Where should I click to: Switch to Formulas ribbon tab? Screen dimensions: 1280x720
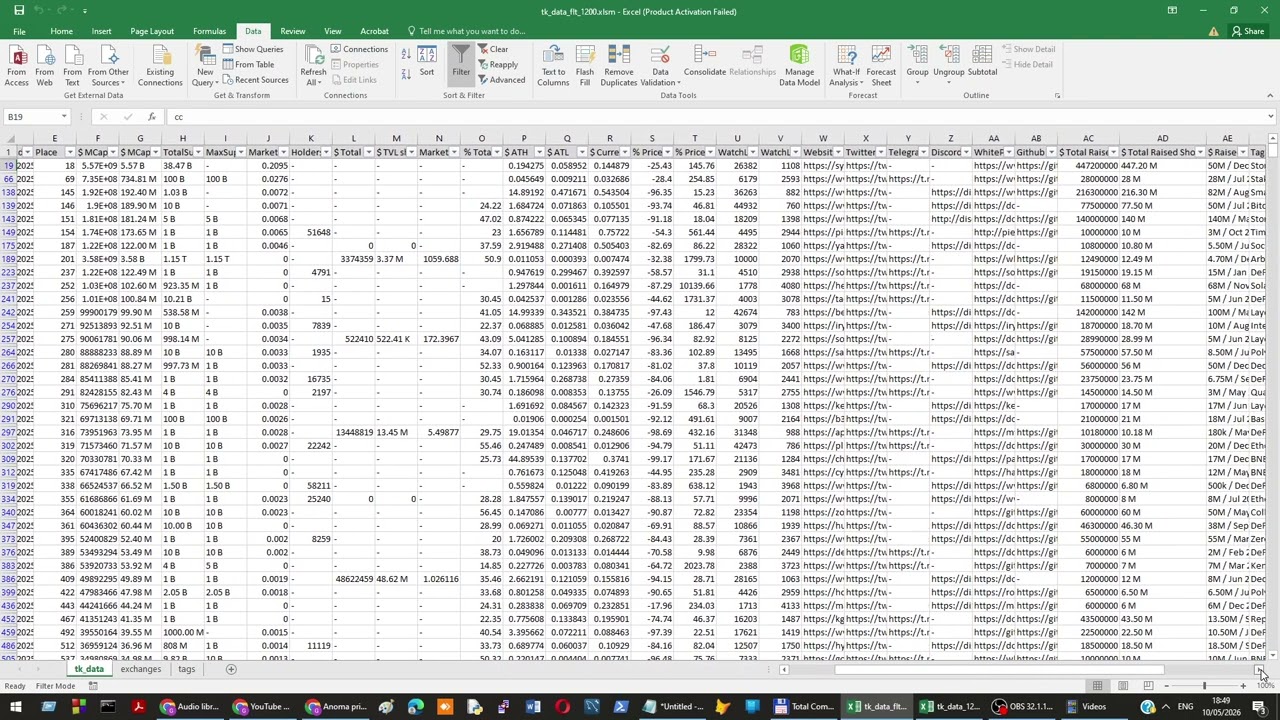(209, 31)
